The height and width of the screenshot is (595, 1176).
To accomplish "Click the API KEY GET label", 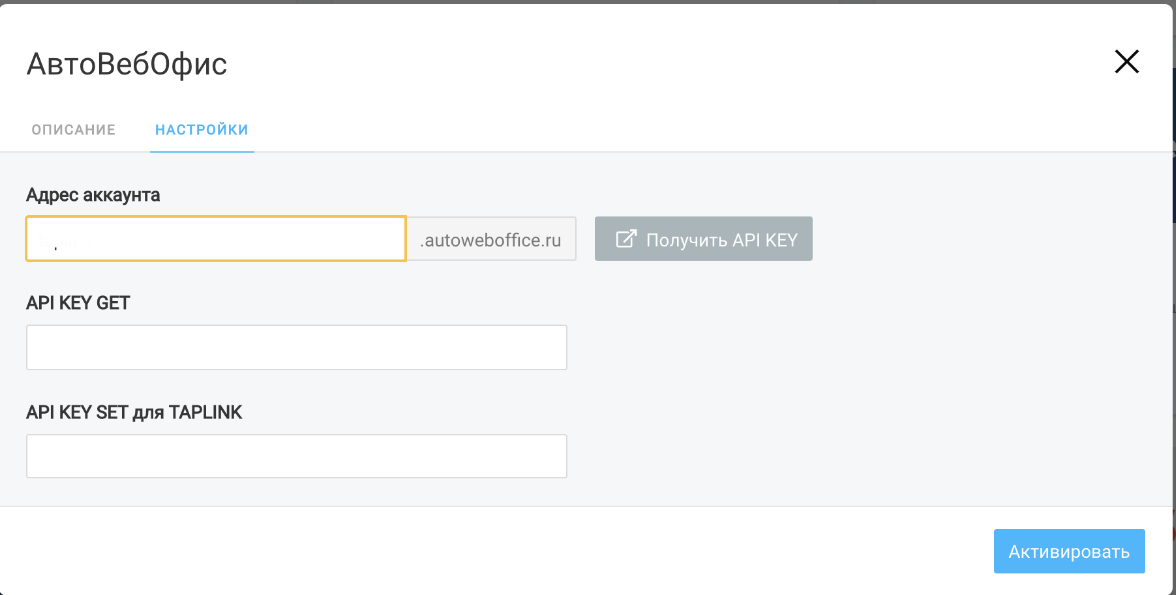I will click(78, 303).
